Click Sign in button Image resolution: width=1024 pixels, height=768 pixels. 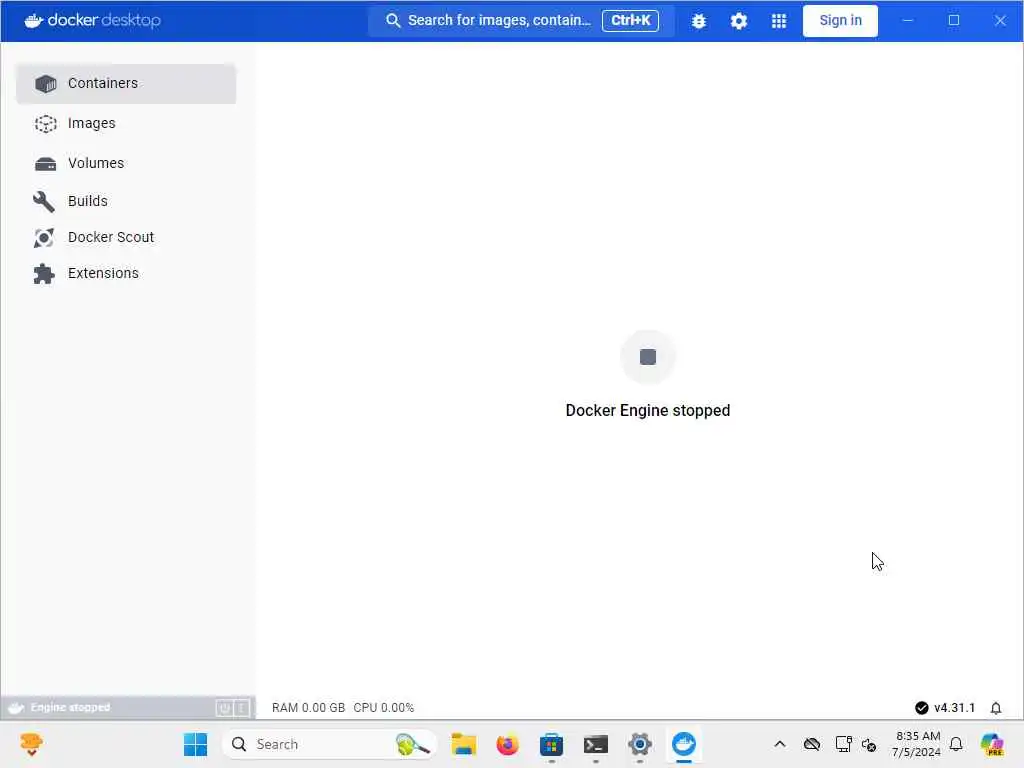click(x=840, y=21)
